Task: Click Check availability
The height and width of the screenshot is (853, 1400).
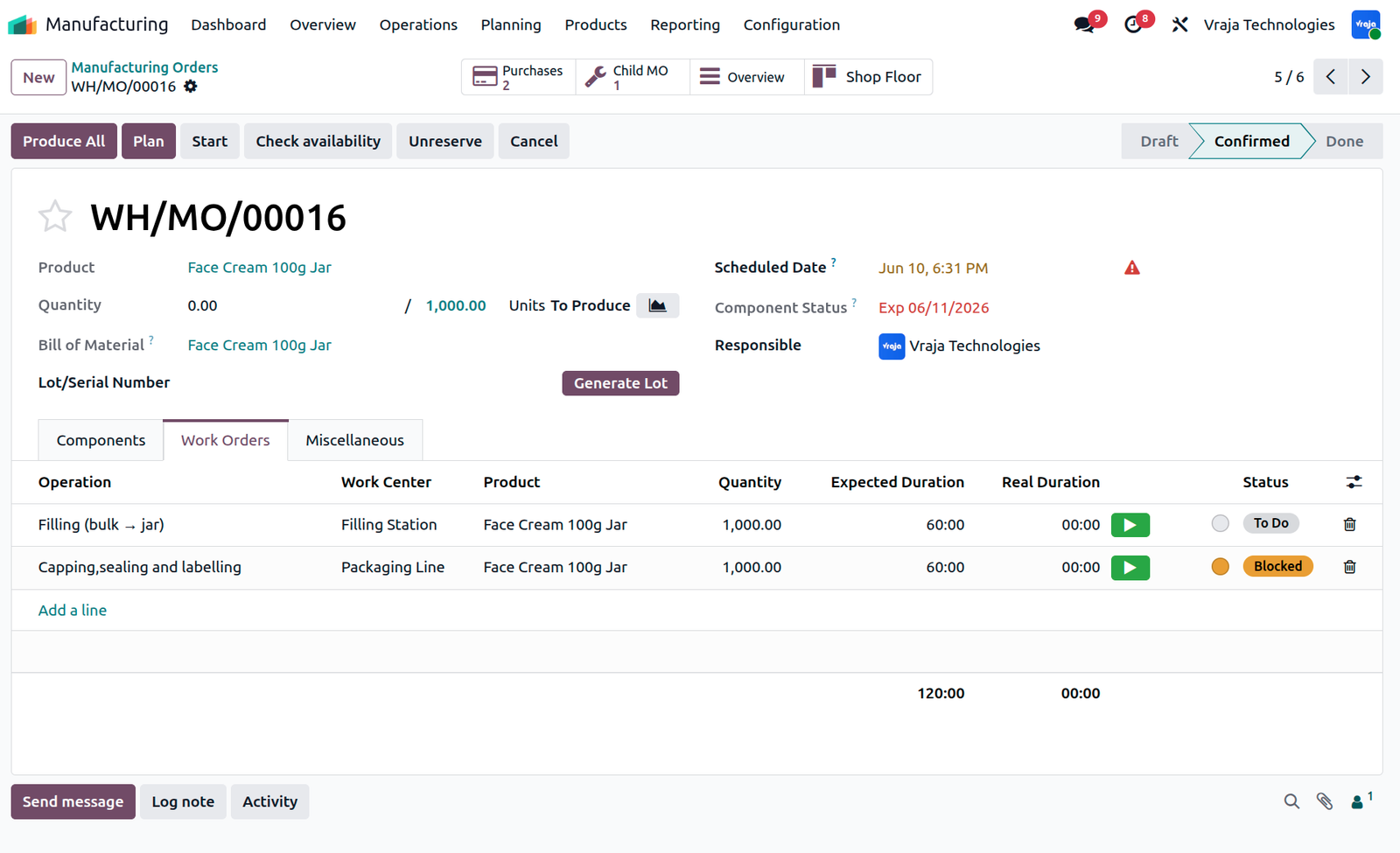Action: point(318,141)
